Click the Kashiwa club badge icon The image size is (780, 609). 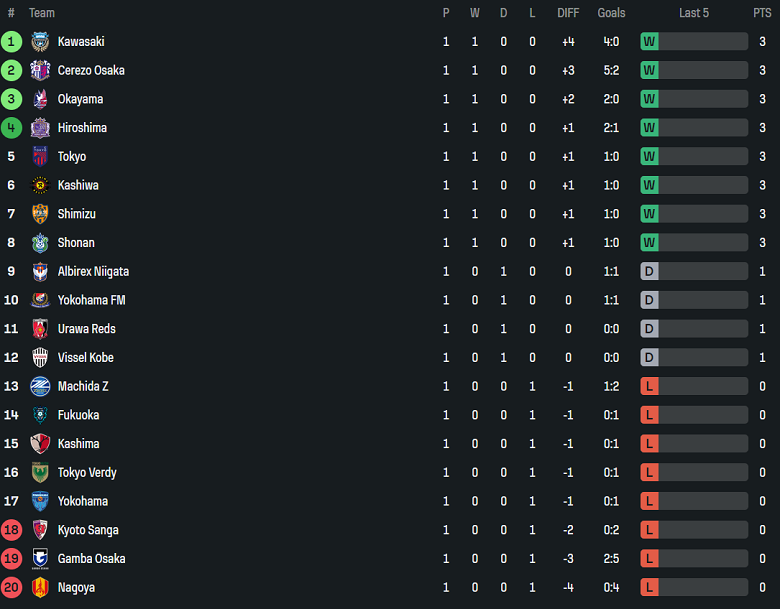click(x=40, y=186)
